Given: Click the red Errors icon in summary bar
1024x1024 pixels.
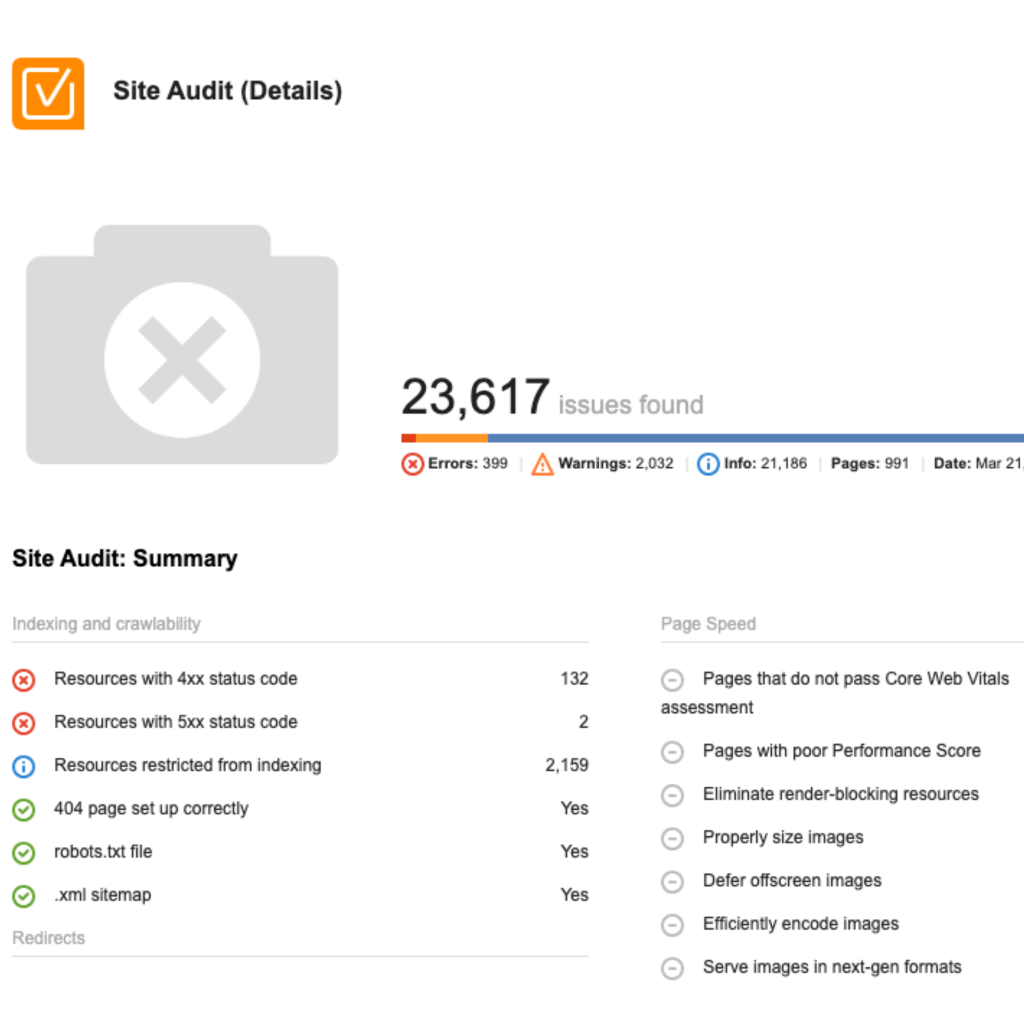Looking at the screenshot, I should click(x=412, y=464).
